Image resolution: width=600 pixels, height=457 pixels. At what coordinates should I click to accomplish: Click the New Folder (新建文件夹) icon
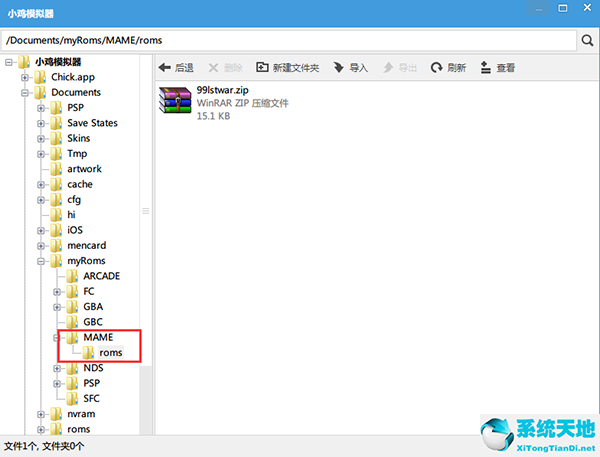point(262,68)
